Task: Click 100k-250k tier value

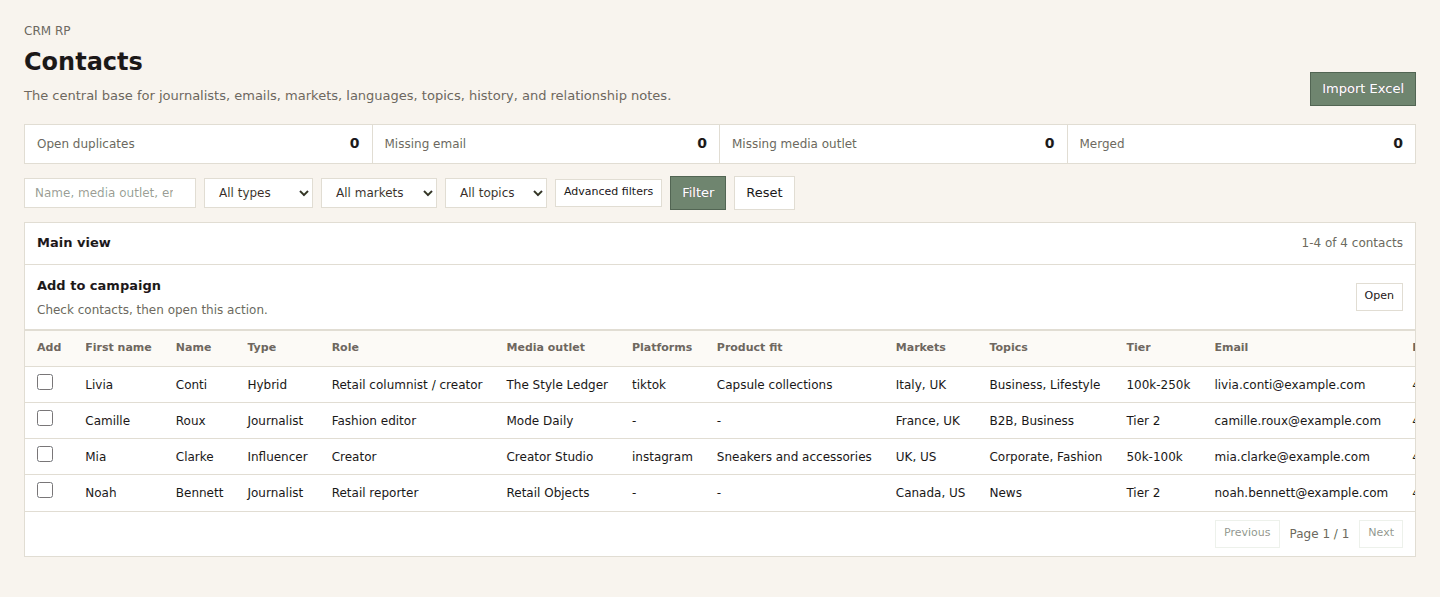Action: click(1158, 385)
